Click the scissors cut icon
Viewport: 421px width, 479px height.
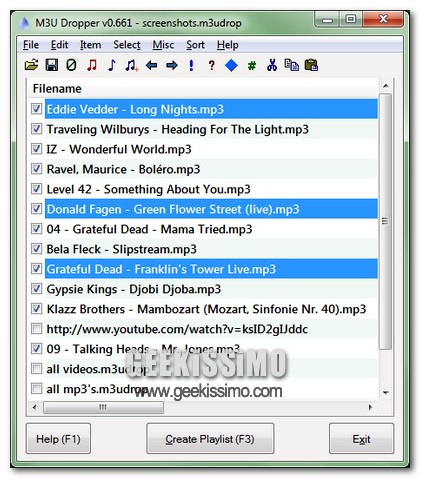tap(272, 65)
